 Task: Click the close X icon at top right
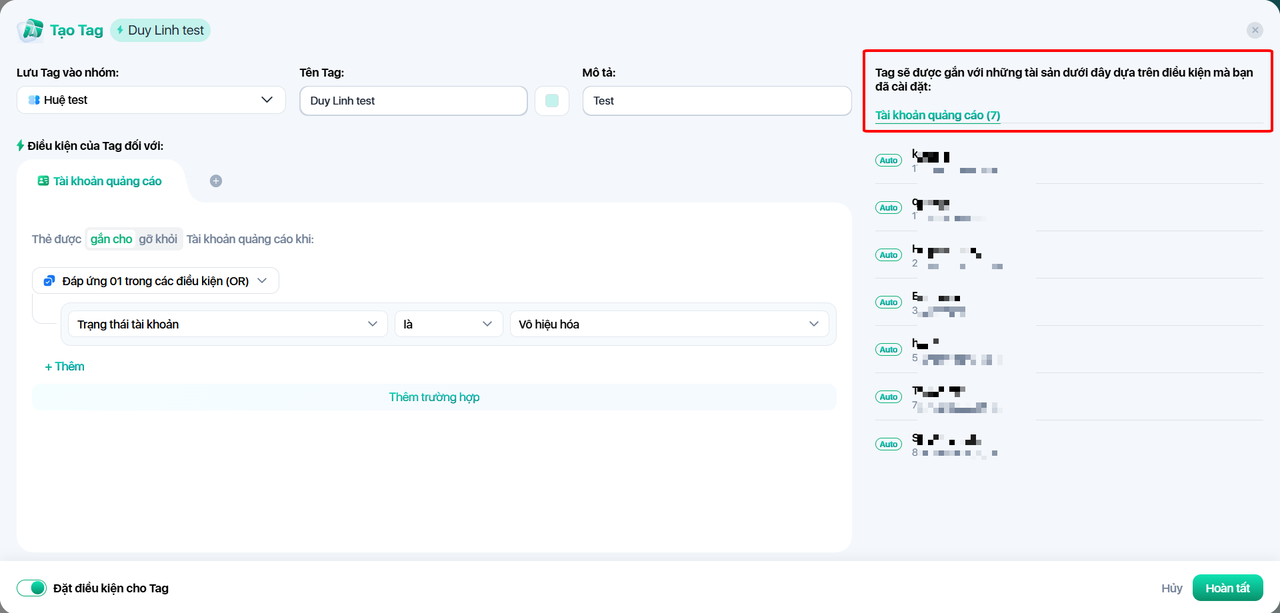(x=1254, y=30)
